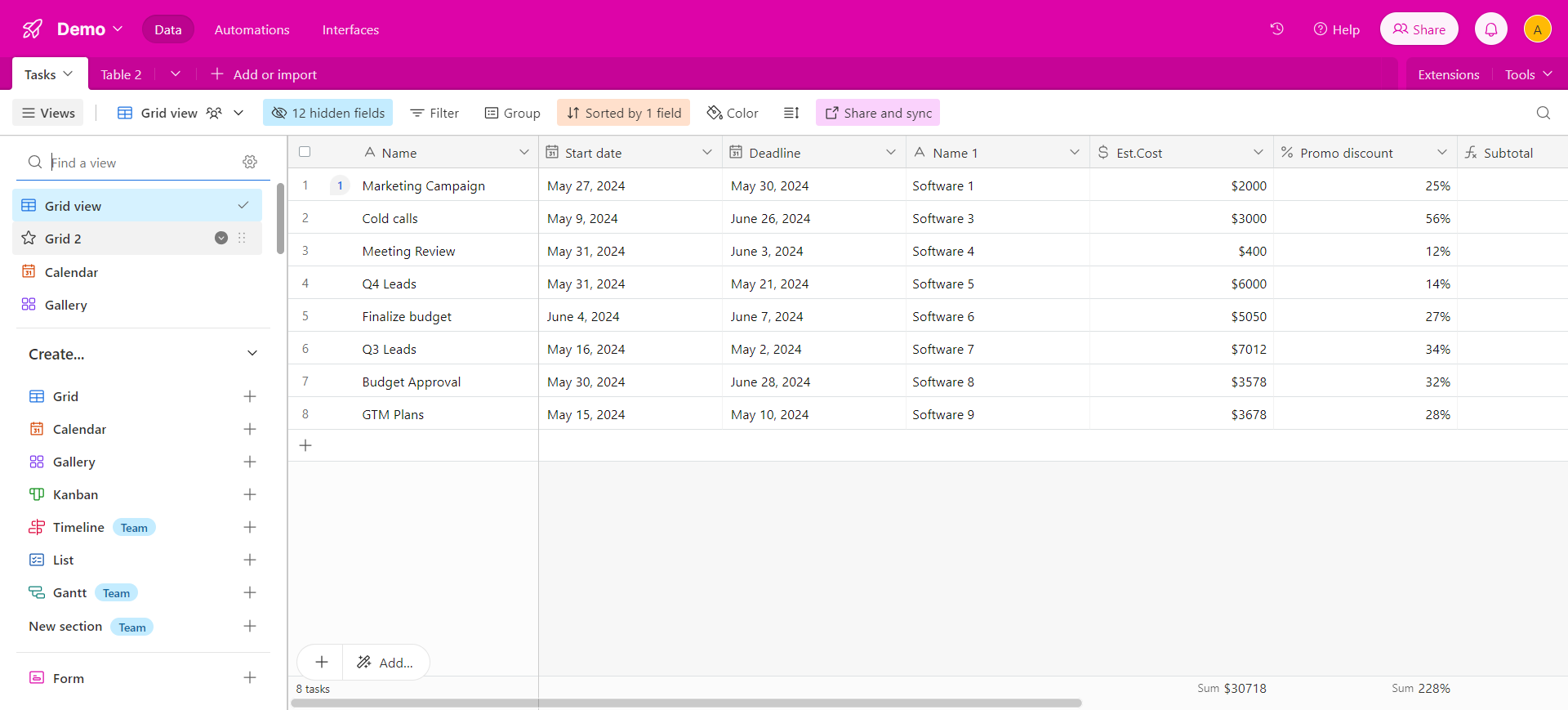Click the Add... button at bottom
This screenshot has width=1568, height=710.
[385, 662]
